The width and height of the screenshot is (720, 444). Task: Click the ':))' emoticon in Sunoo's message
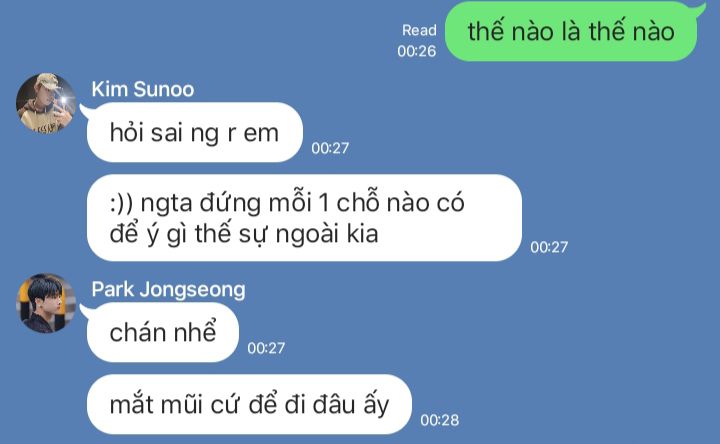(122, 203)
